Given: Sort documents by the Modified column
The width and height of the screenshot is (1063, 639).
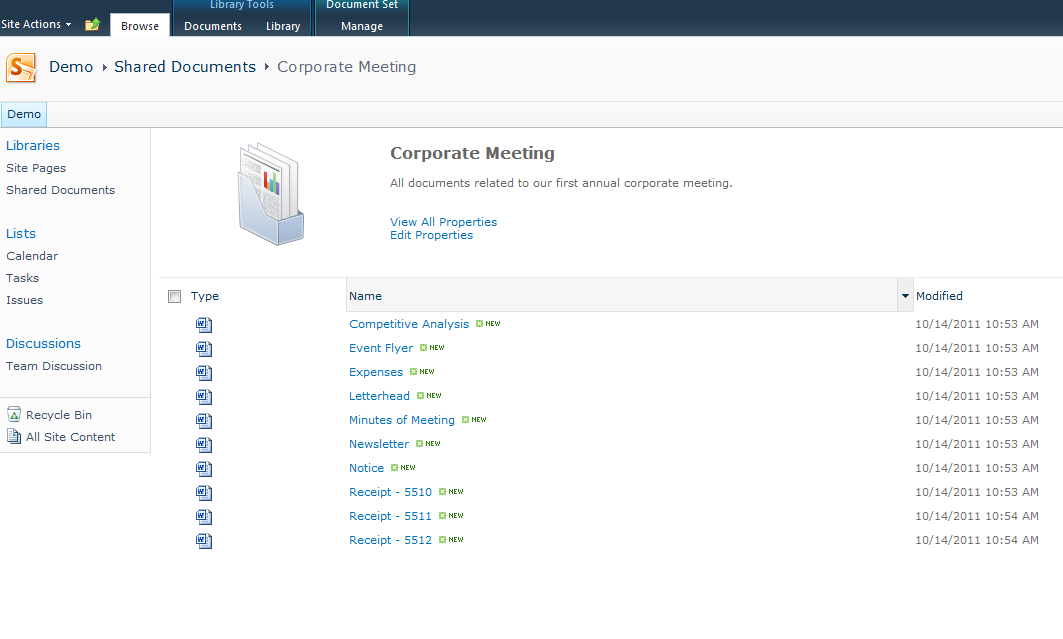Looking at the screenshot, I should (x=939, y=296).
